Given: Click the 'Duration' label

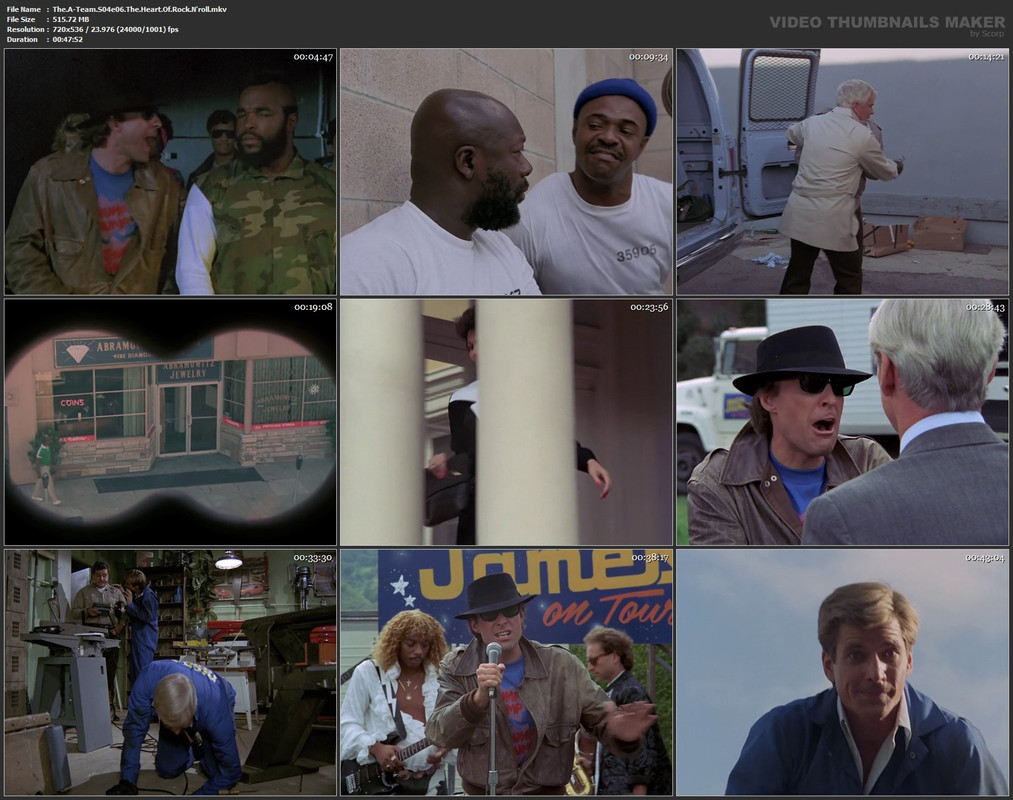Looking at the screenshot, I should coord(22,39).
